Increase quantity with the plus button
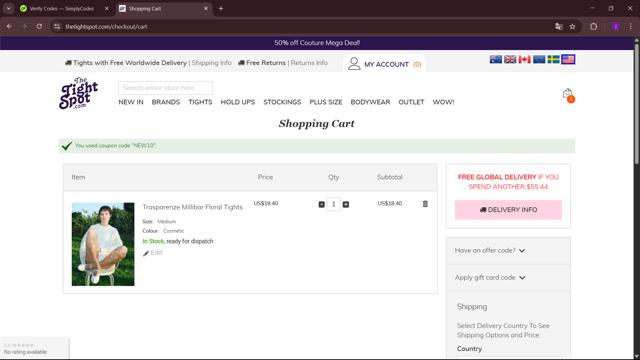 346,204
